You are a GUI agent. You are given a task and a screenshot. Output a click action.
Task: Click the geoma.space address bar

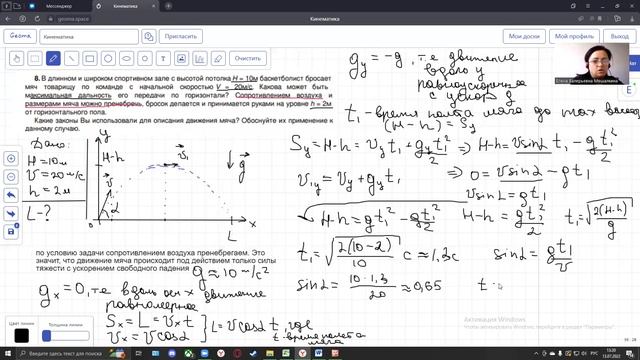pyautogui.click(x=73, y=19)
